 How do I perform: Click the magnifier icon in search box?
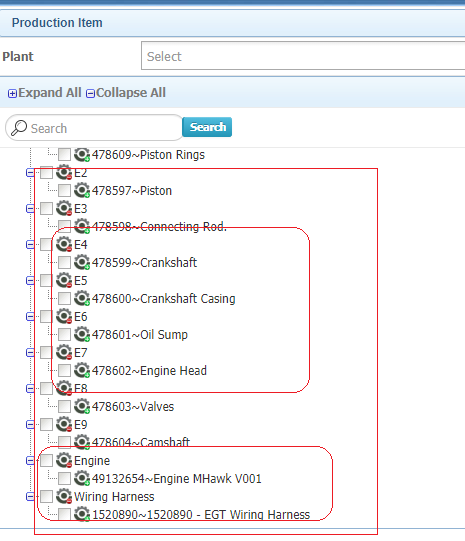click(19, 128)
